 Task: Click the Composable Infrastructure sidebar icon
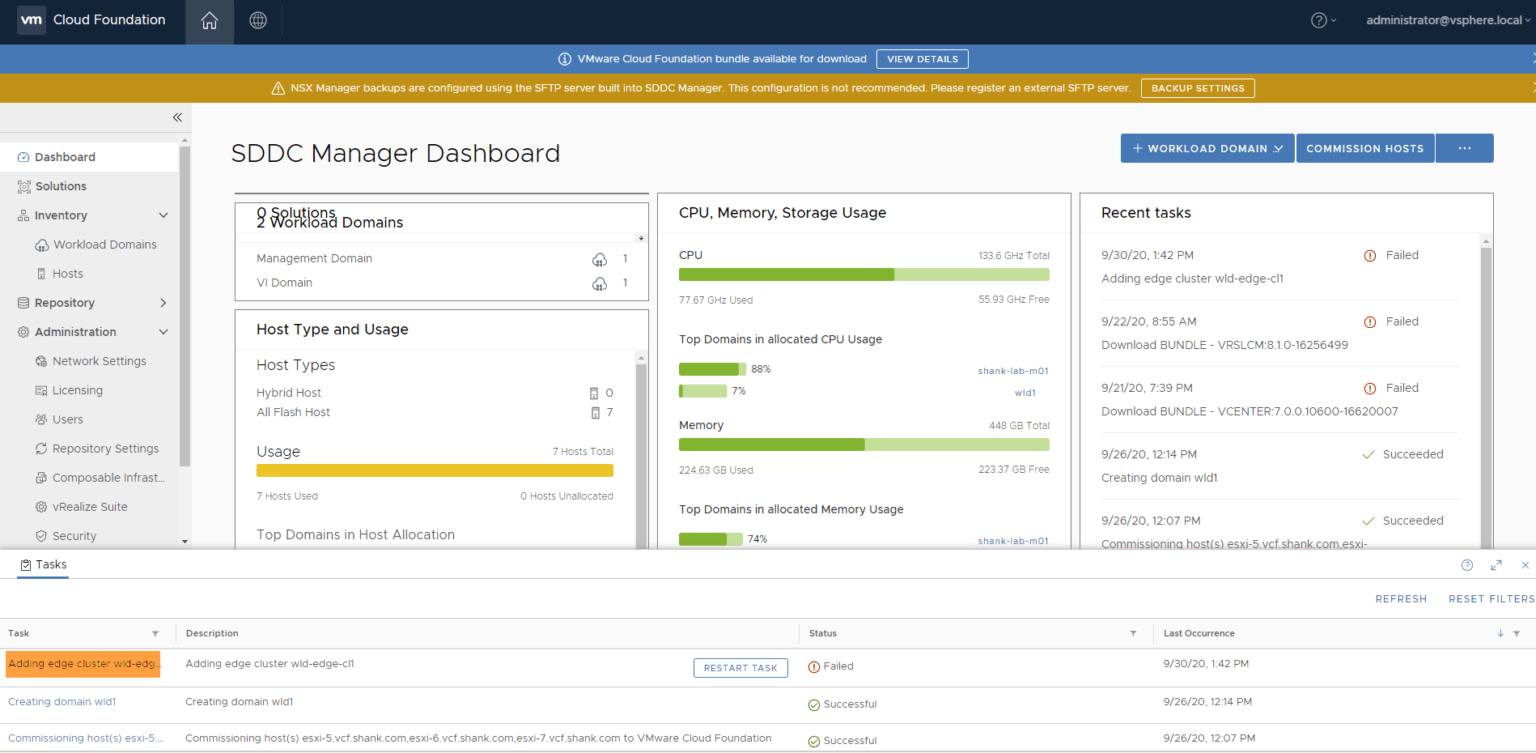point(42,478)
